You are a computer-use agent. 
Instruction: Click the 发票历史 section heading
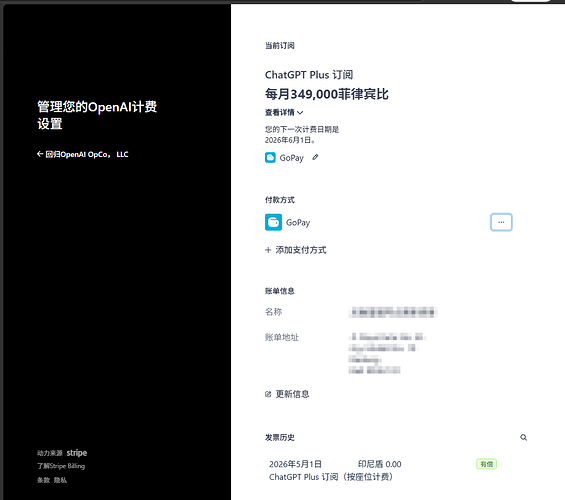click(280, 437)
